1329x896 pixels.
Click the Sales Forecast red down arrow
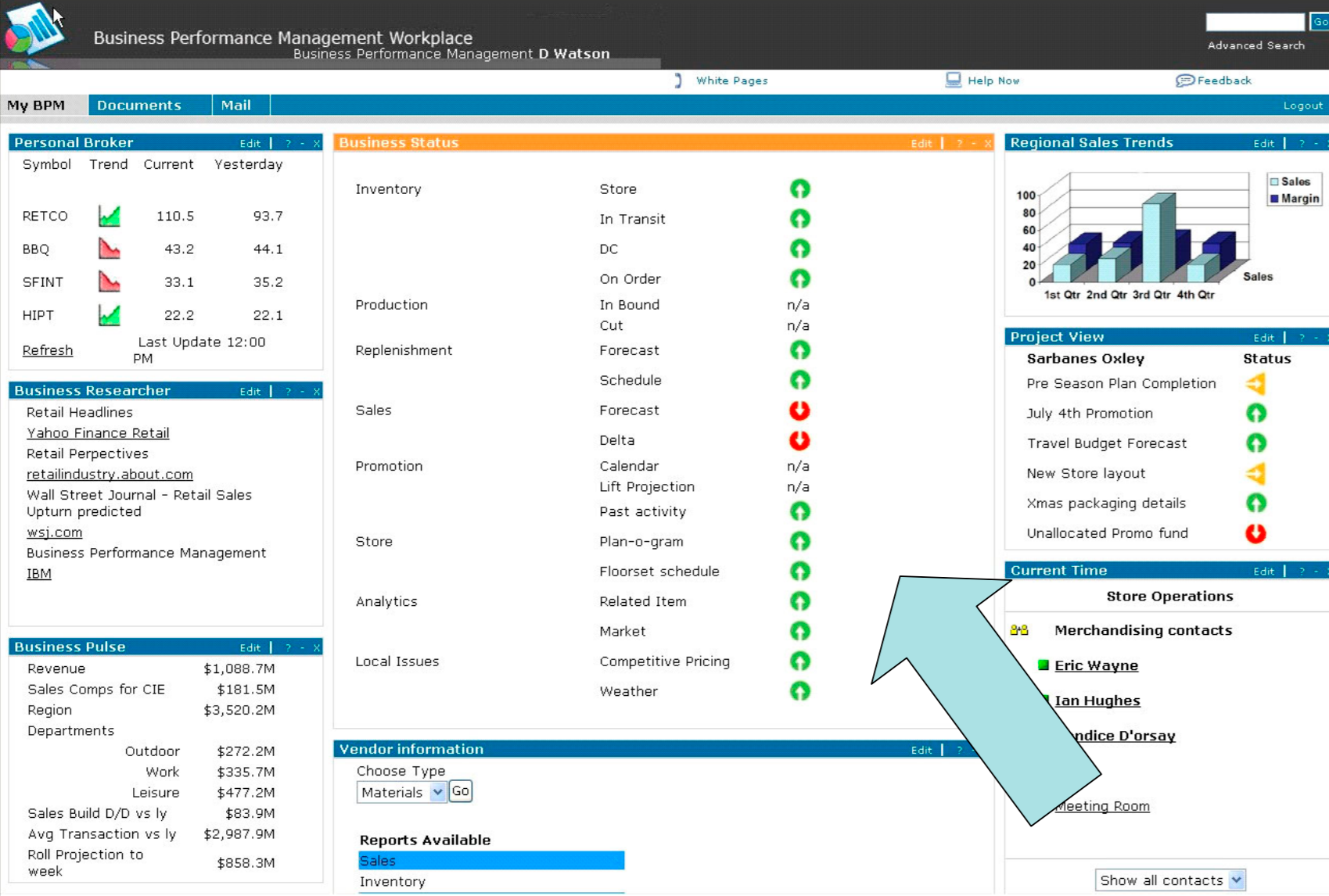[x=799, y=410]
